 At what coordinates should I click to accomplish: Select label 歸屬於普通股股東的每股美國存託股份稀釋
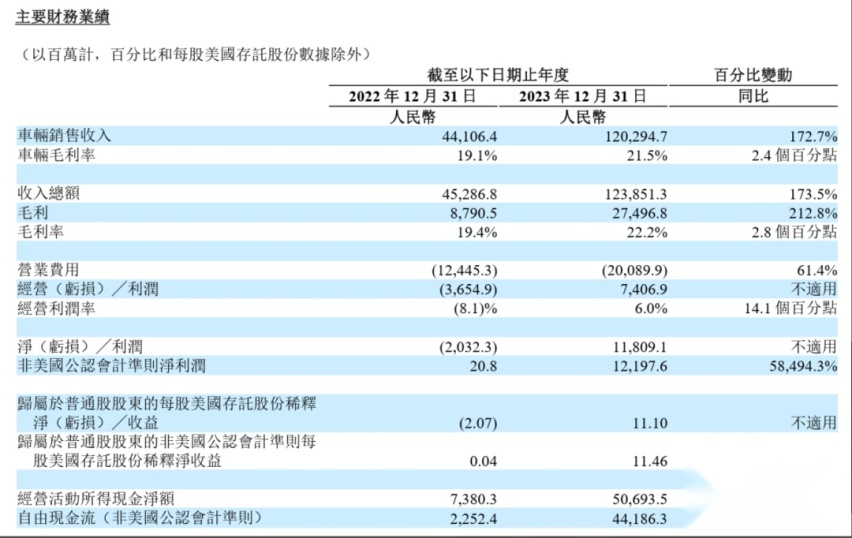pyautogui.click(x=167, y=404)
